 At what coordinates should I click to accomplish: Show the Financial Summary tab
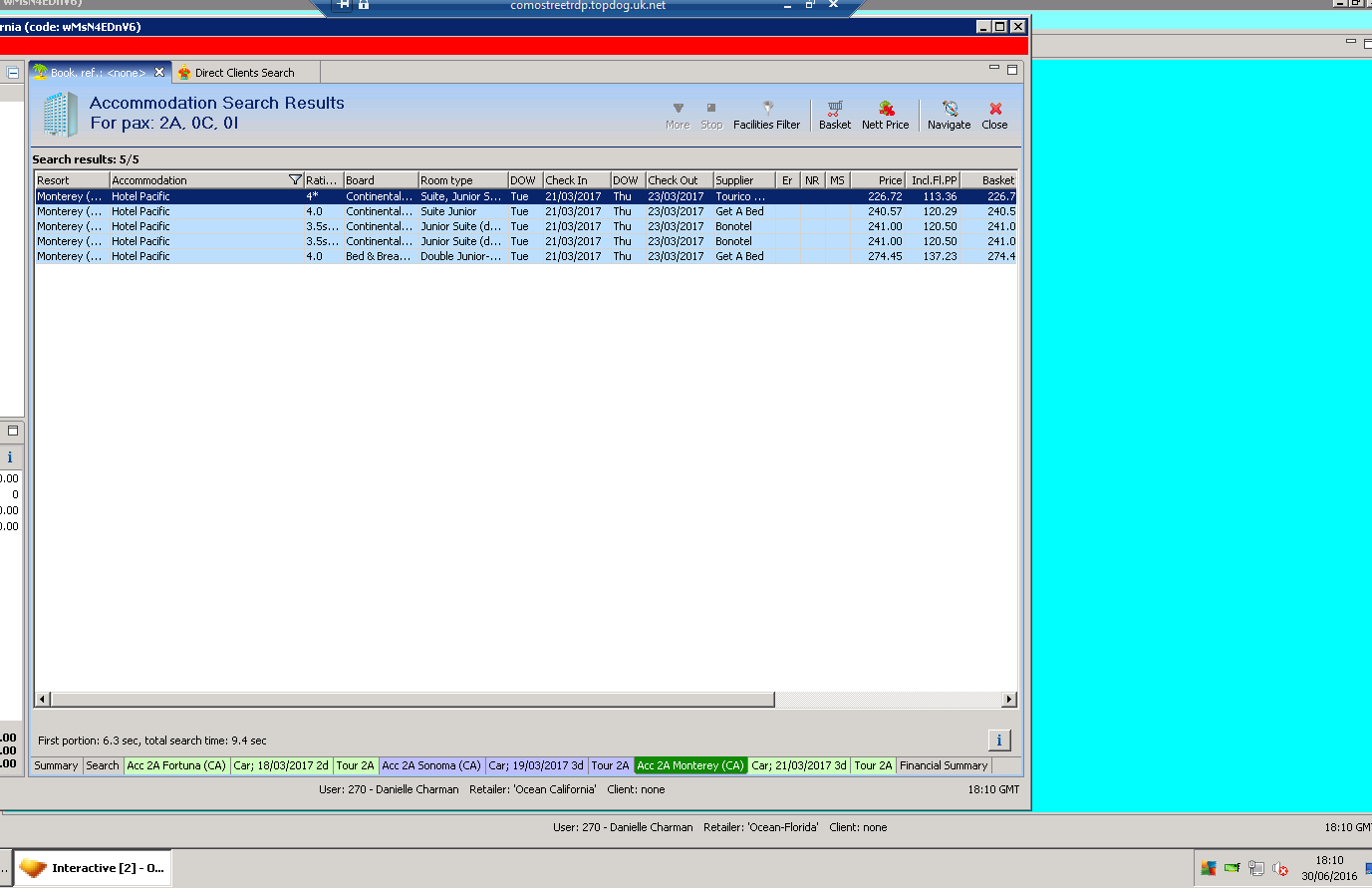944,765
